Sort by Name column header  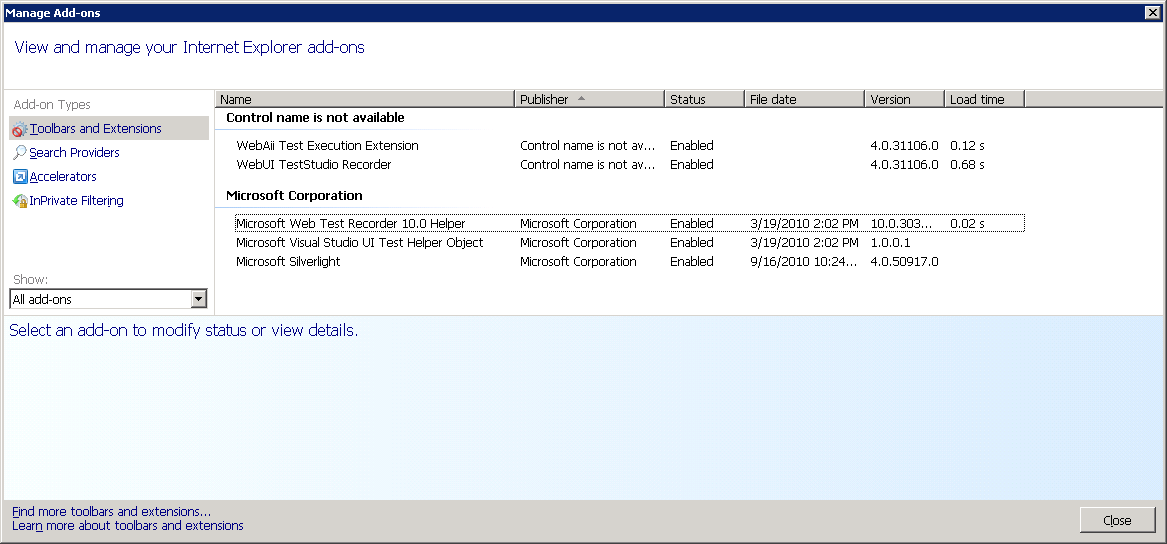click(x=365, y=99)
